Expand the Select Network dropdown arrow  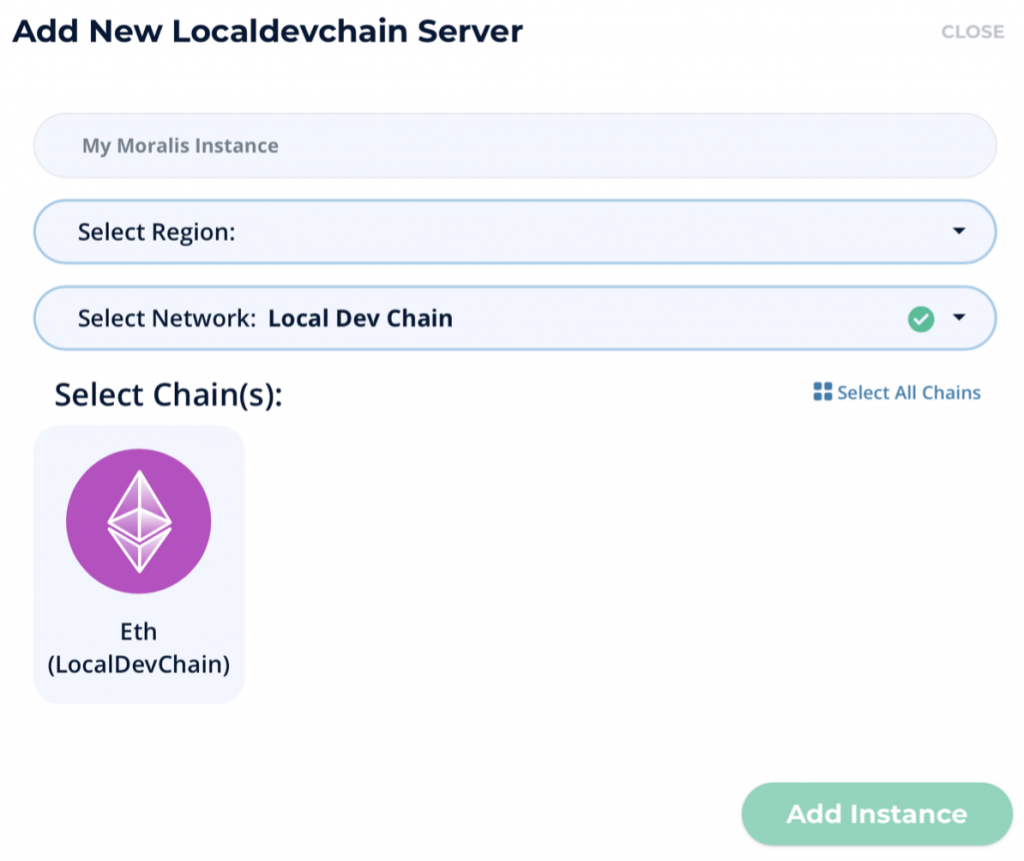(x=959, y=317)
